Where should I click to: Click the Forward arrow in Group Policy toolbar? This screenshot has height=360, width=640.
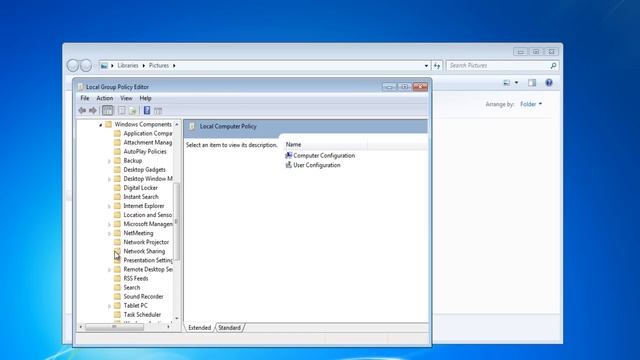click(x=93, y=110)
